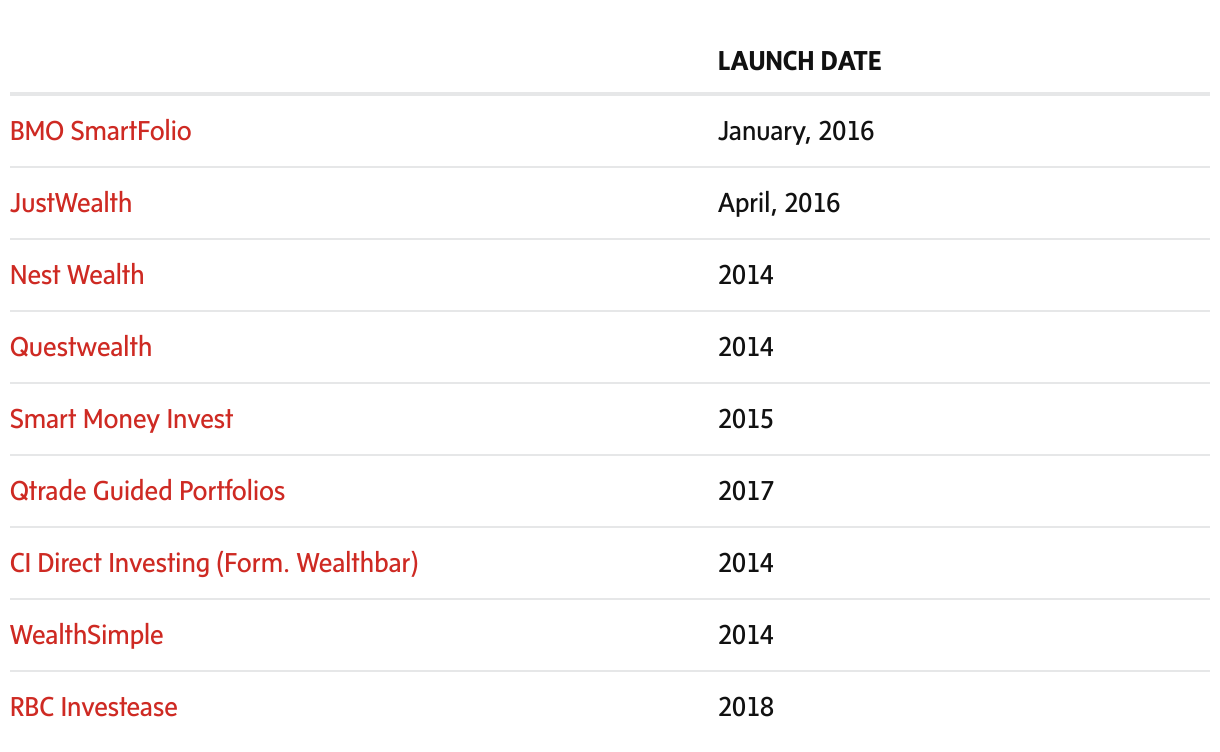Viewport: 1220px width, 752px height.
Task: Visit the WealthSimple link
Action: coord(86,635)
